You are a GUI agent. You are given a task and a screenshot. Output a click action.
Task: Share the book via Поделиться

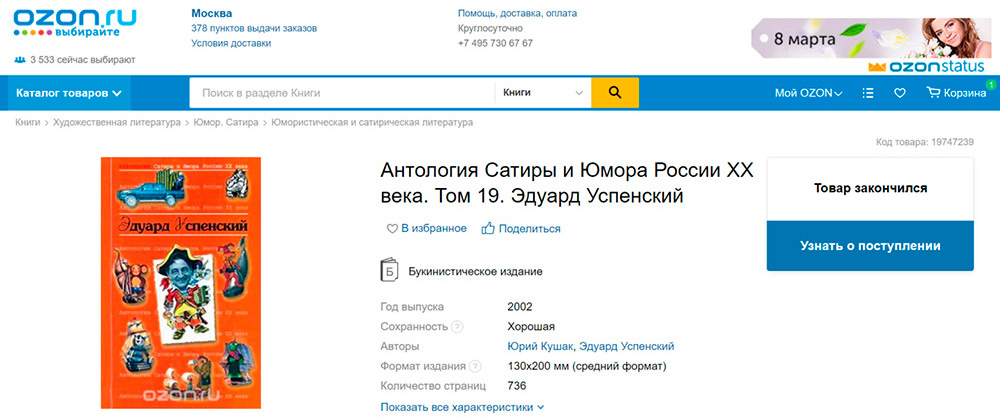[521, 228]
